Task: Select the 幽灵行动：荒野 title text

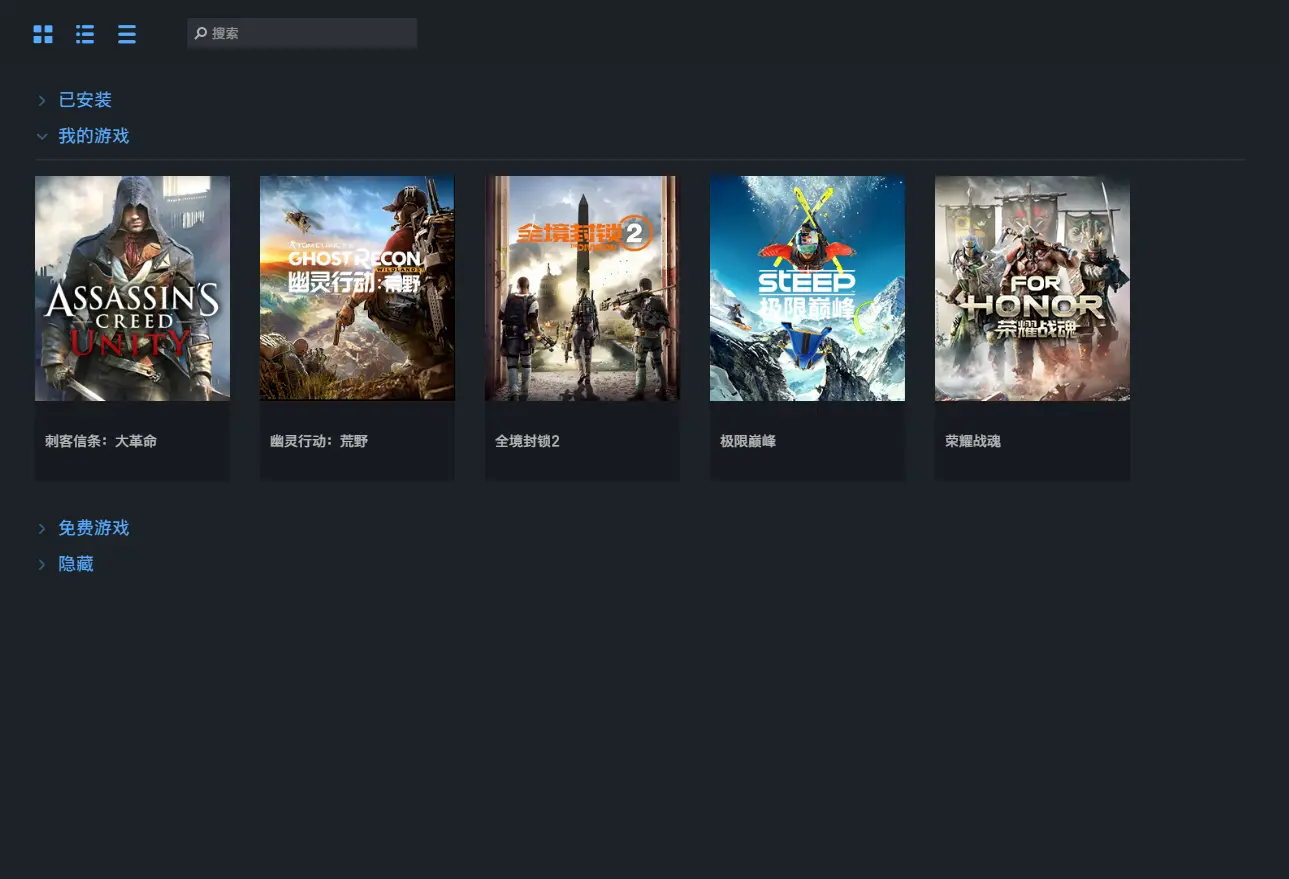Action: click(x=319, y=441)
